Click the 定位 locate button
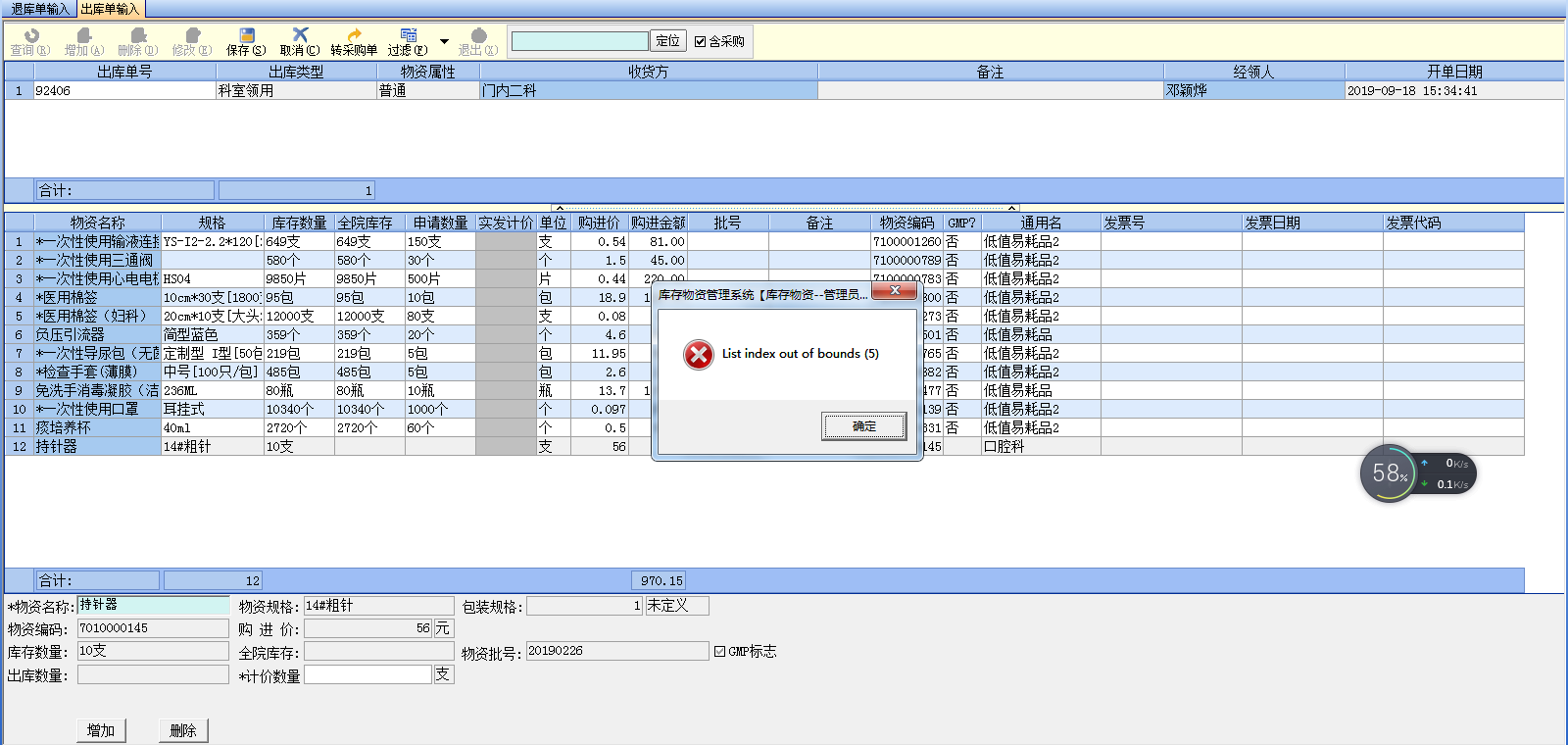 [668, 41]
